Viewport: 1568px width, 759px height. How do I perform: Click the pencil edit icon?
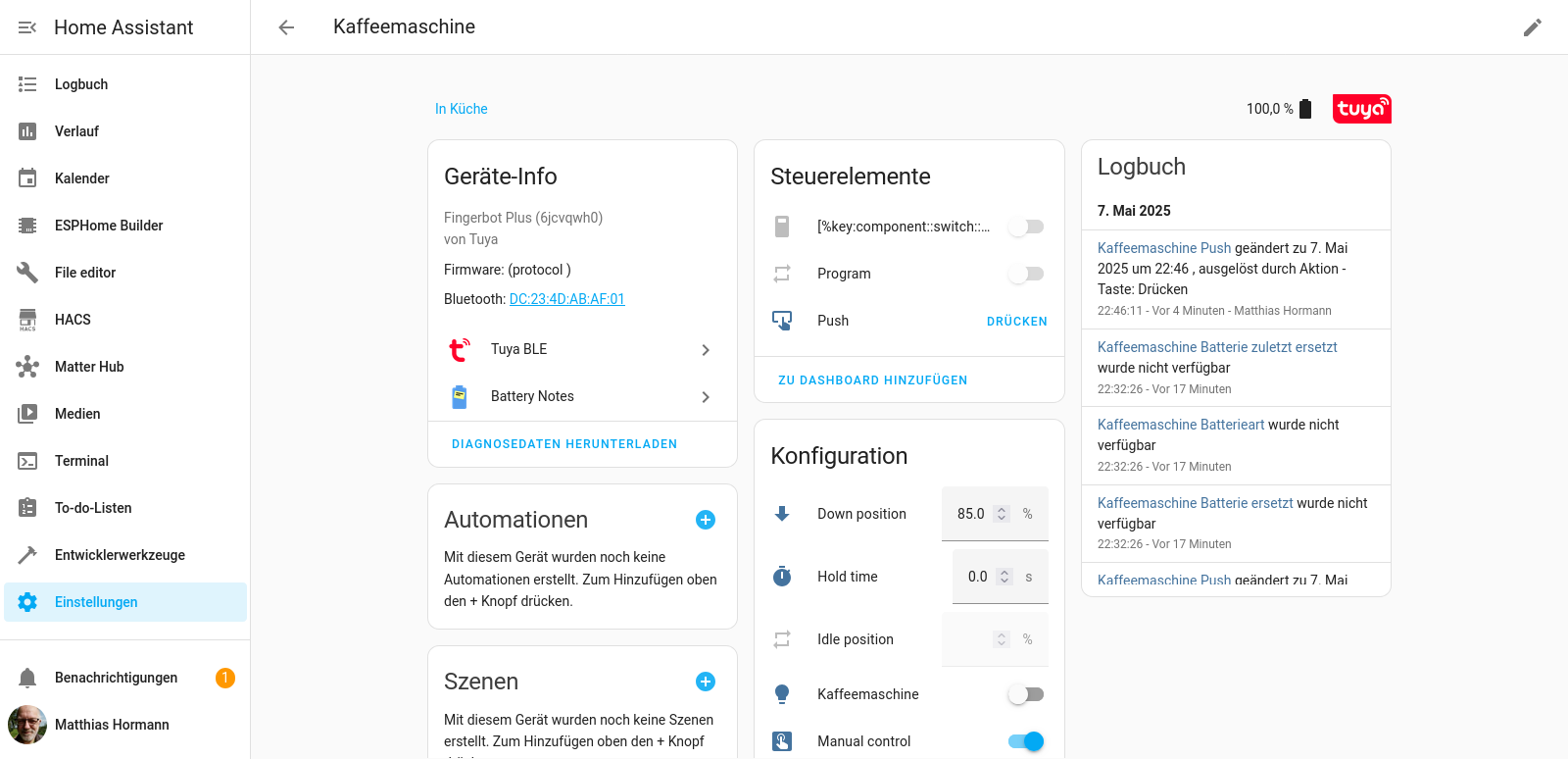[1533, 27]
